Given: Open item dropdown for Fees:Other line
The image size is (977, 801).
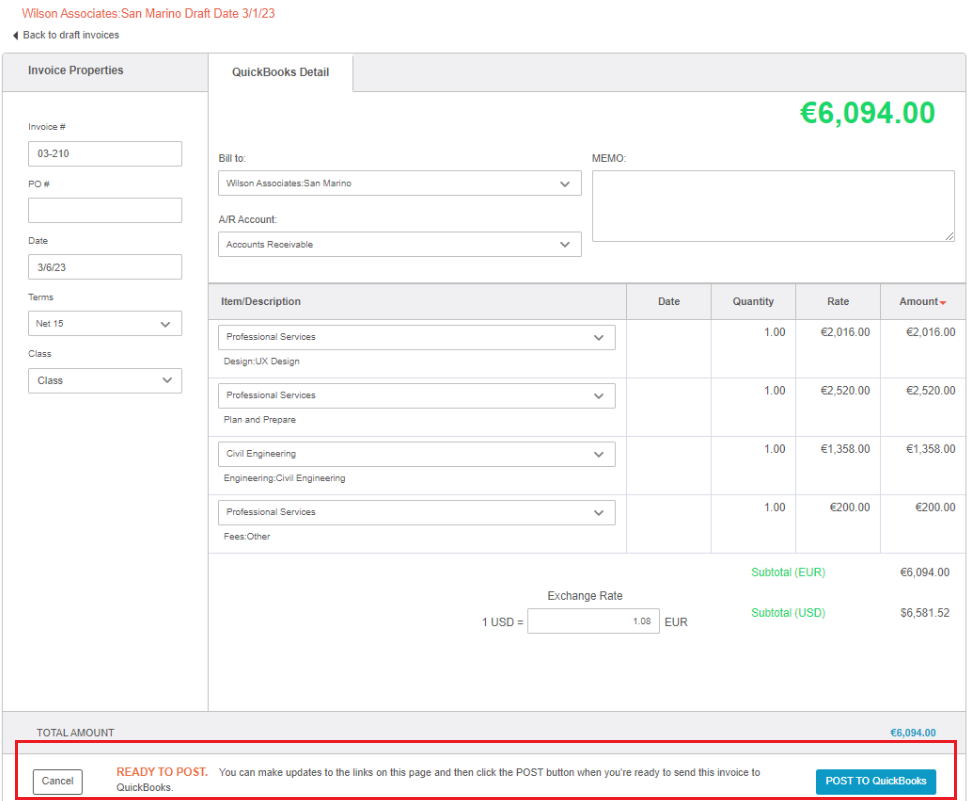Looking at the screenshot, I should pos(416,512).
